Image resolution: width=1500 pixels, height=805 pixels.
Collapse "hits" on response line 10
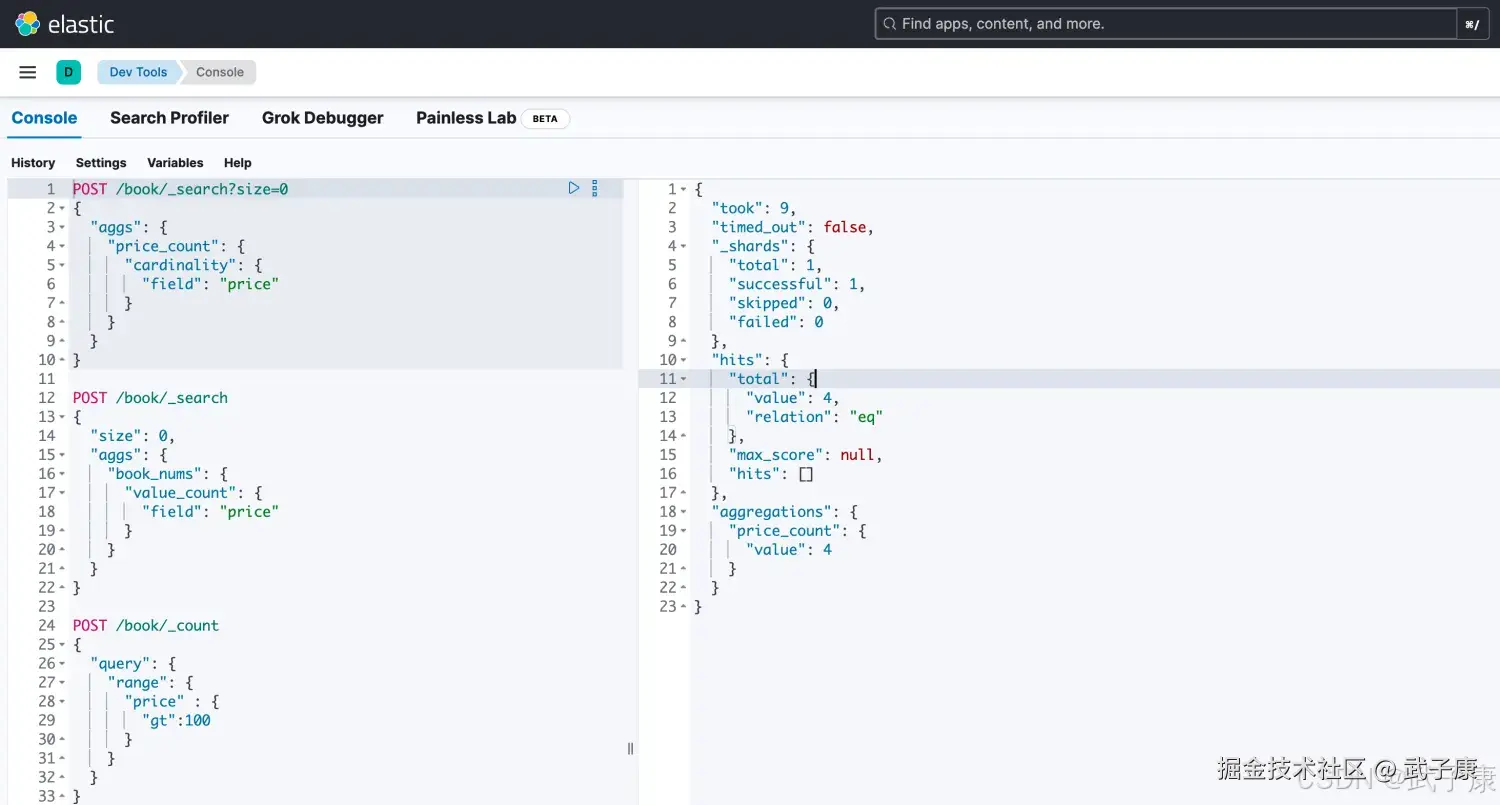coord(684,360)
